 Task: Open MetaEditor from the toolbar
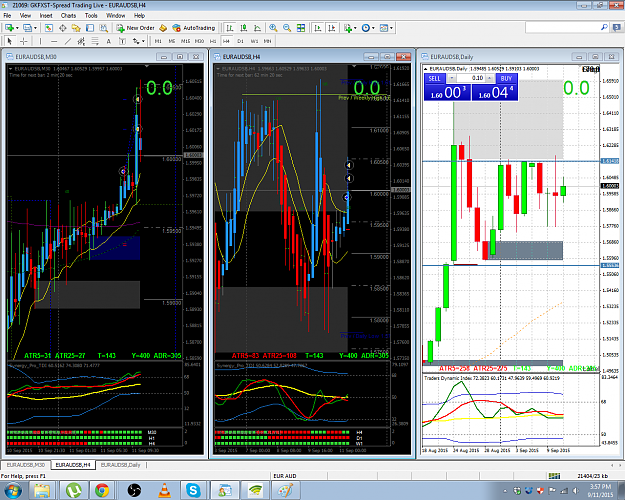pyautogui.click(x=163, y=28)
